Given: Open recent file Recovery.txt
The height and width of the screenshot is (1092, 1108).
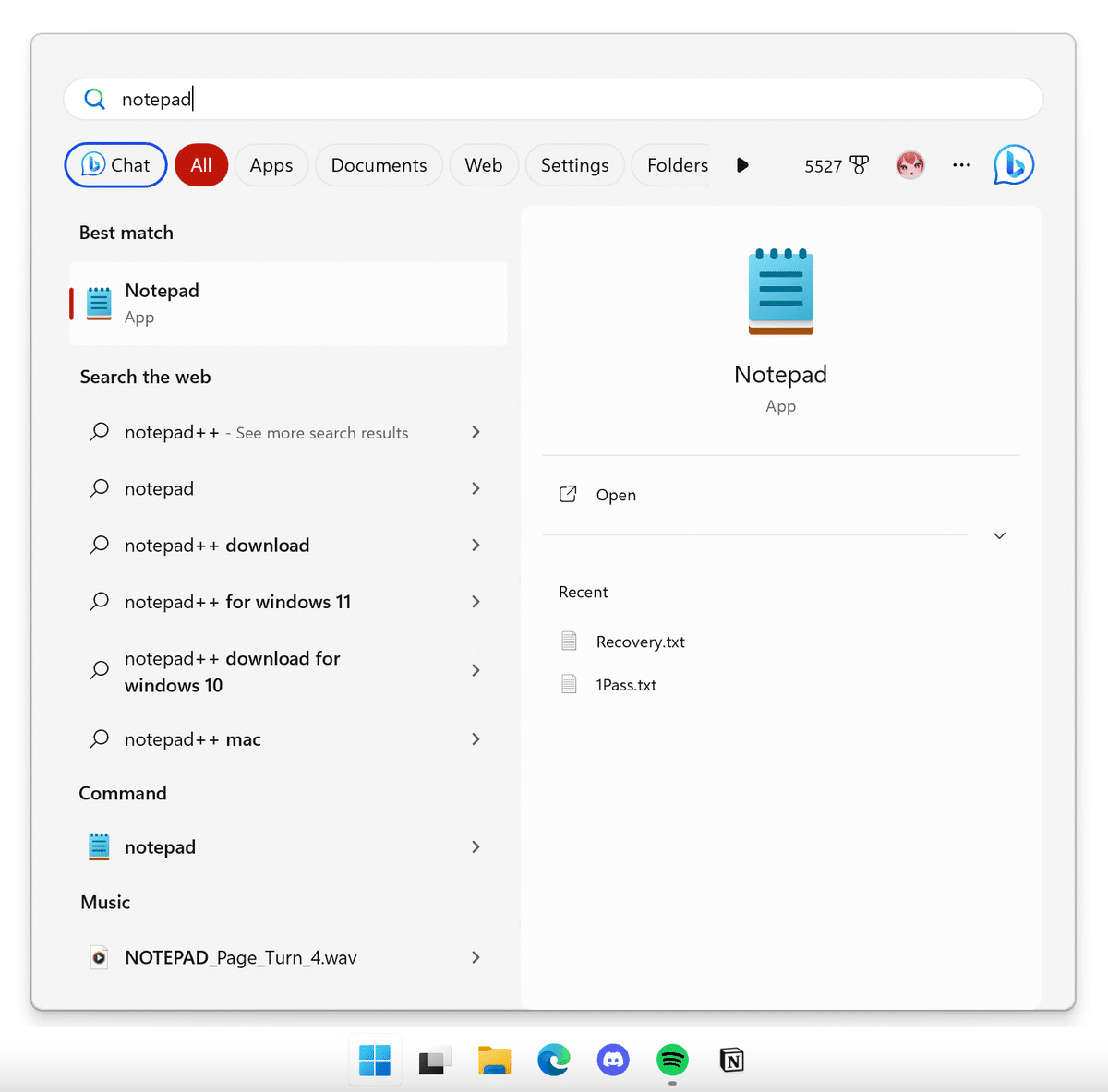Looking at the screenshot, I should pyautogui.click(x=640, y=642).
